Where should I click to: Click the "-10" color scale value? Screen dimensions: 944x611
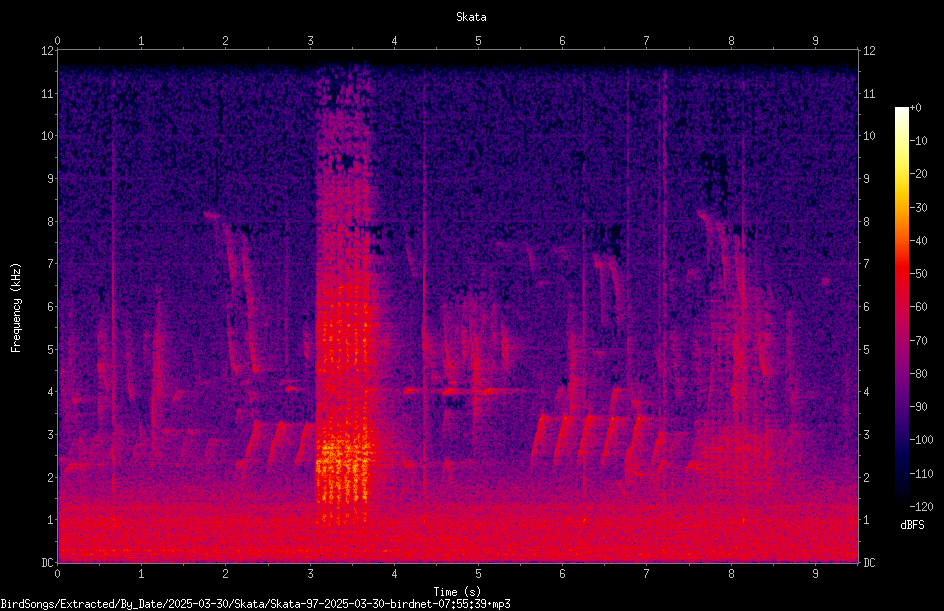[918, 141]
